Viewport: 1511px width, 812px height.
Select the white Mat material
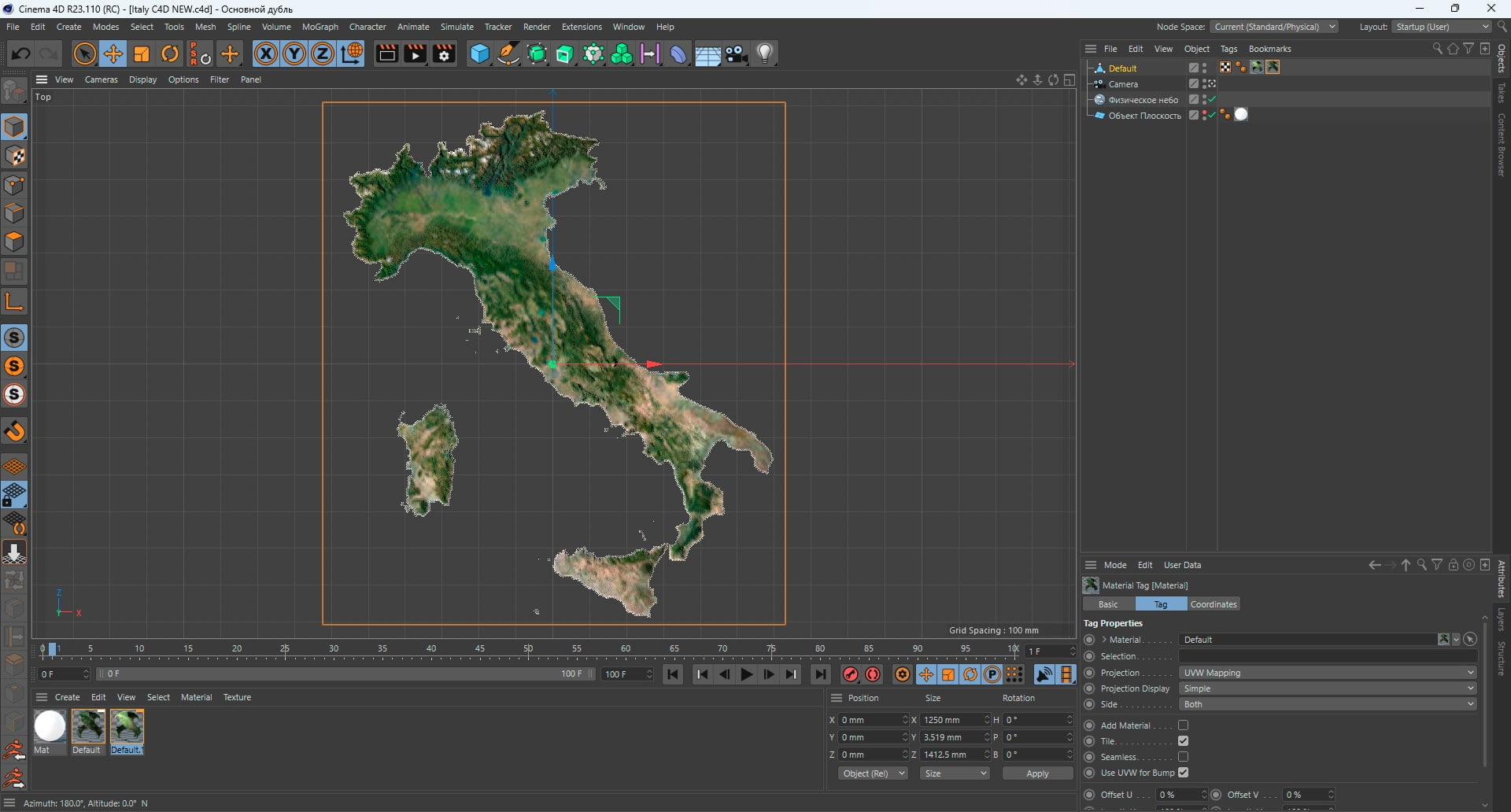tap(50, 726)
